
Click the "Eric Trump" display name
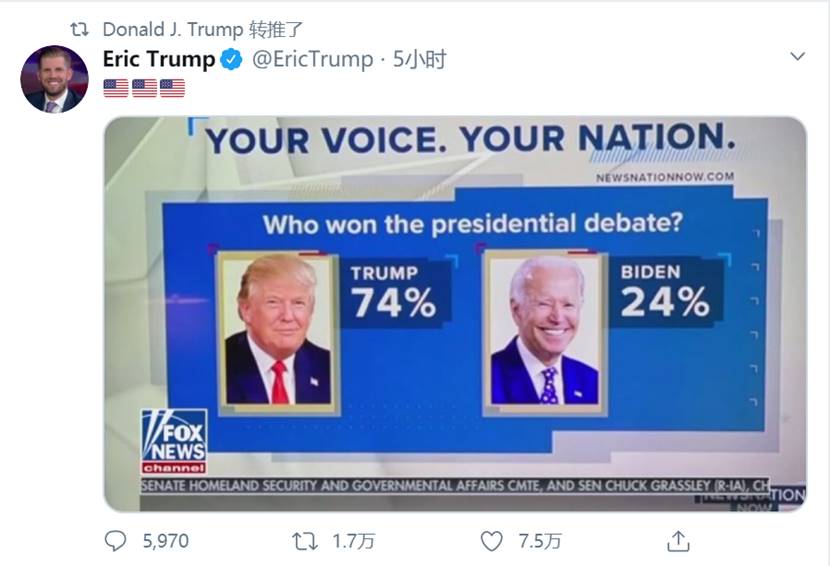click(x=158, y=60)
